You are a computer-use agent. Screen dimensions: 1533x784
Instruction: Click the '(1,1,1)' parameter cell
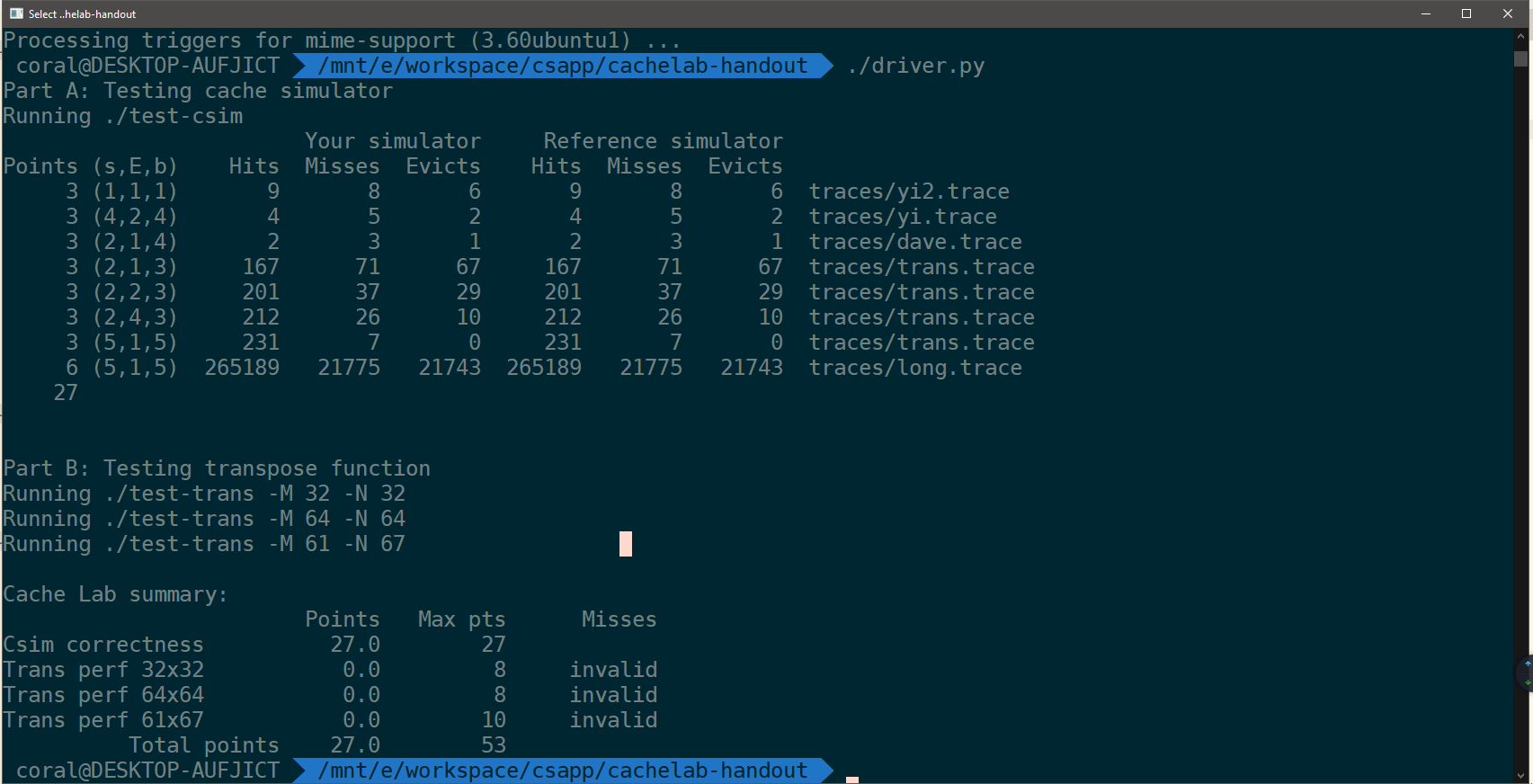point(135,192)
